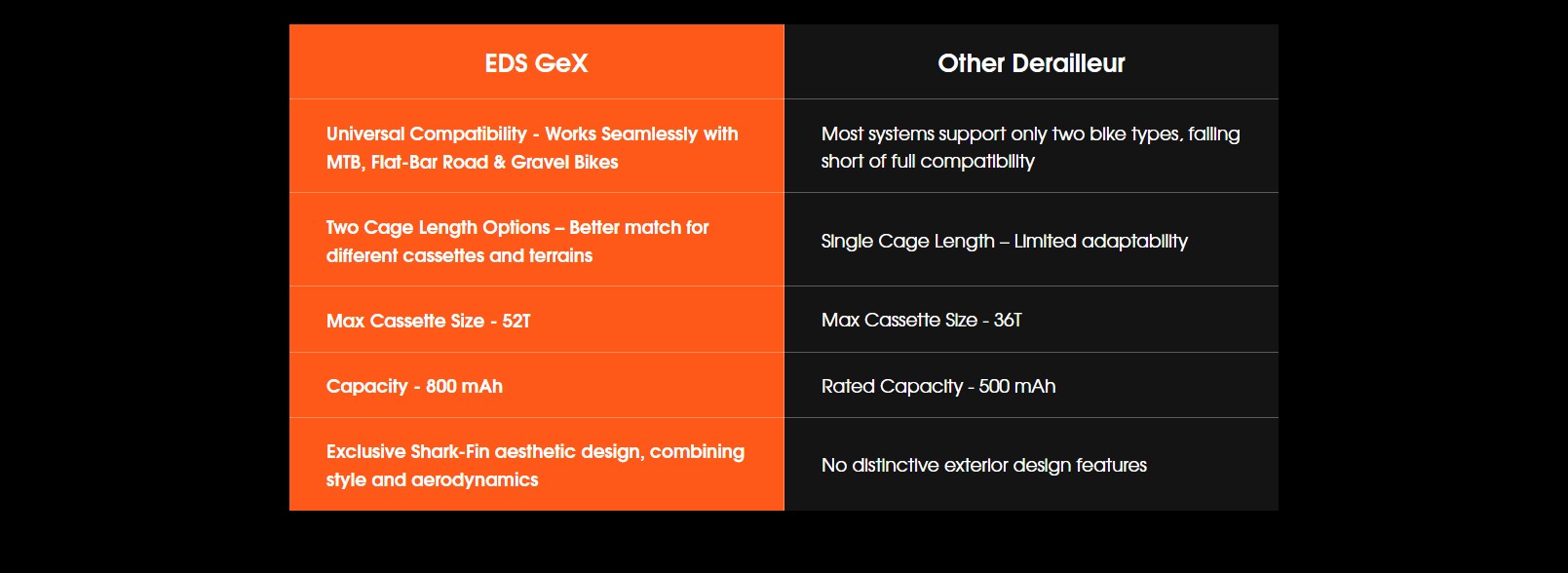Screen dimensions: 1568x573
Task: Click the EDS GeX column header
Action: [536, 63]
